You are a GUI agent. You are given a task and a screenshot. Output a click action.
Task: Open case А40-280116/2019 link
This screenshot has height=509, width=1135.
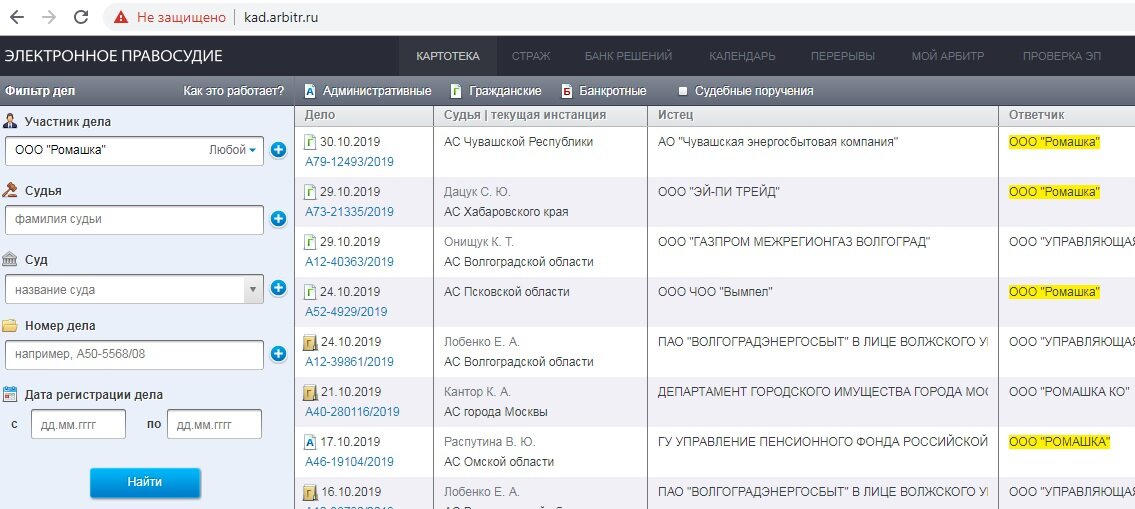352,411
